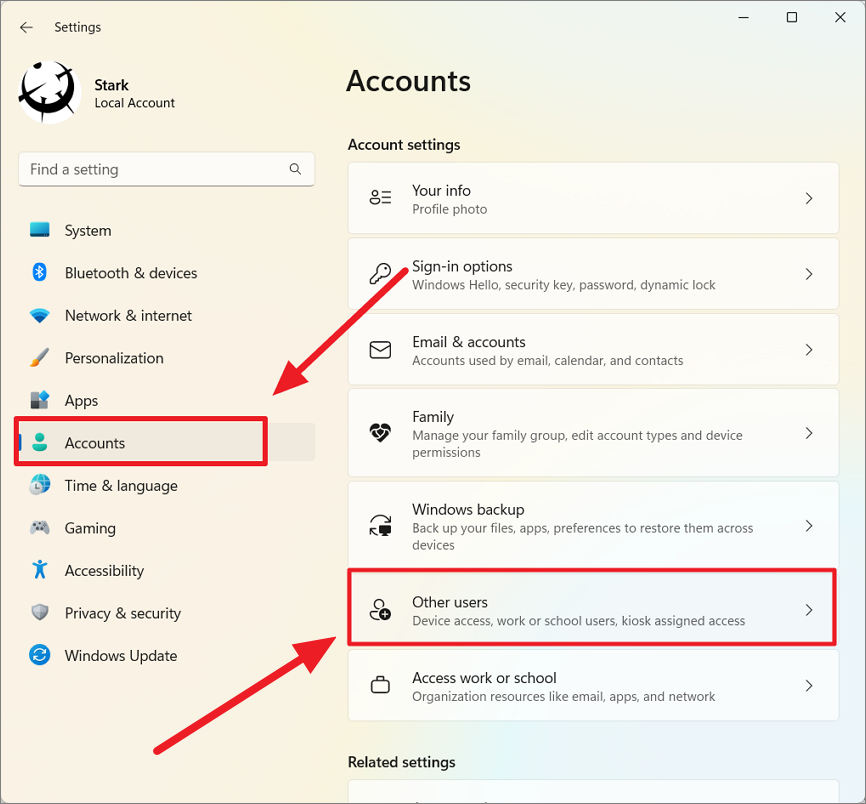Viewport: 866px width, 804px height.
Task: Click the Gaming controller icon
Action: point(40,528)
